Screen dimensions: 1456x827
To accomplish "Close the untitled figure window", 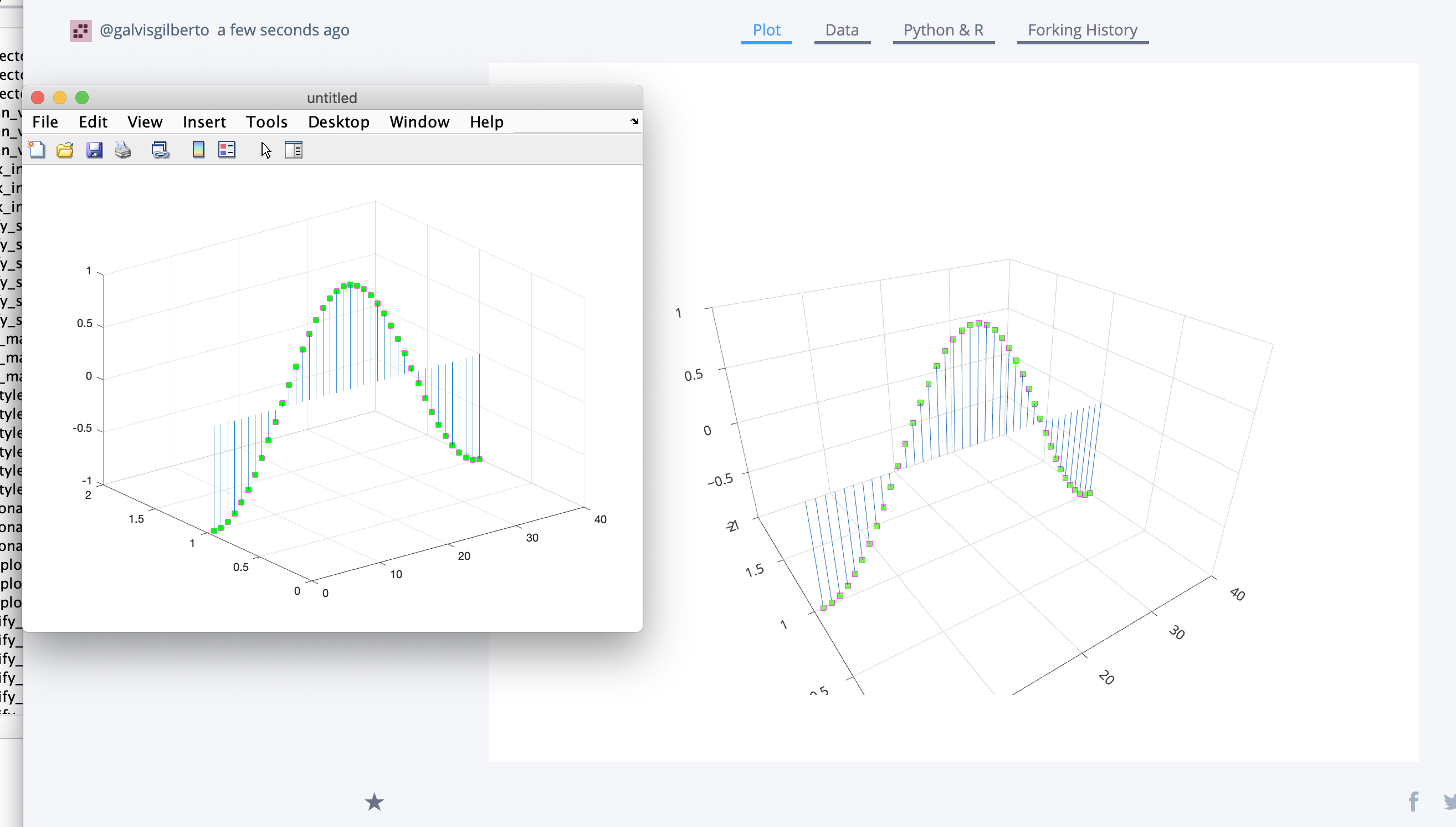I will click(x=38, y=98).
